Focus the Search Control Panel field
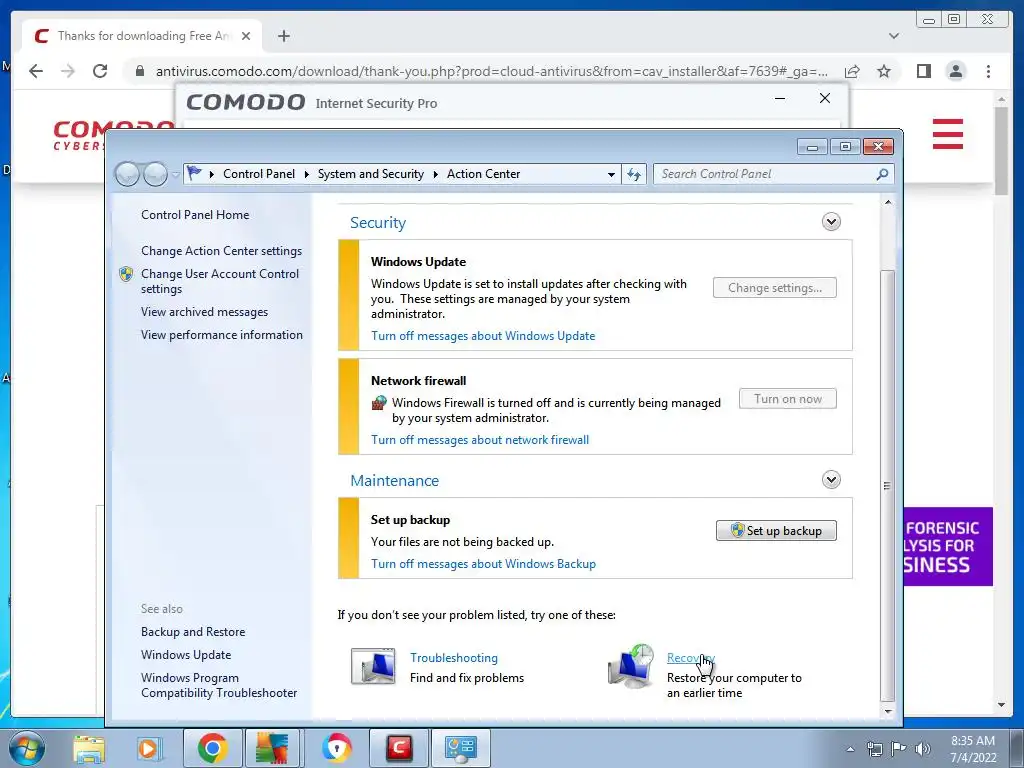 click(764, 174)
